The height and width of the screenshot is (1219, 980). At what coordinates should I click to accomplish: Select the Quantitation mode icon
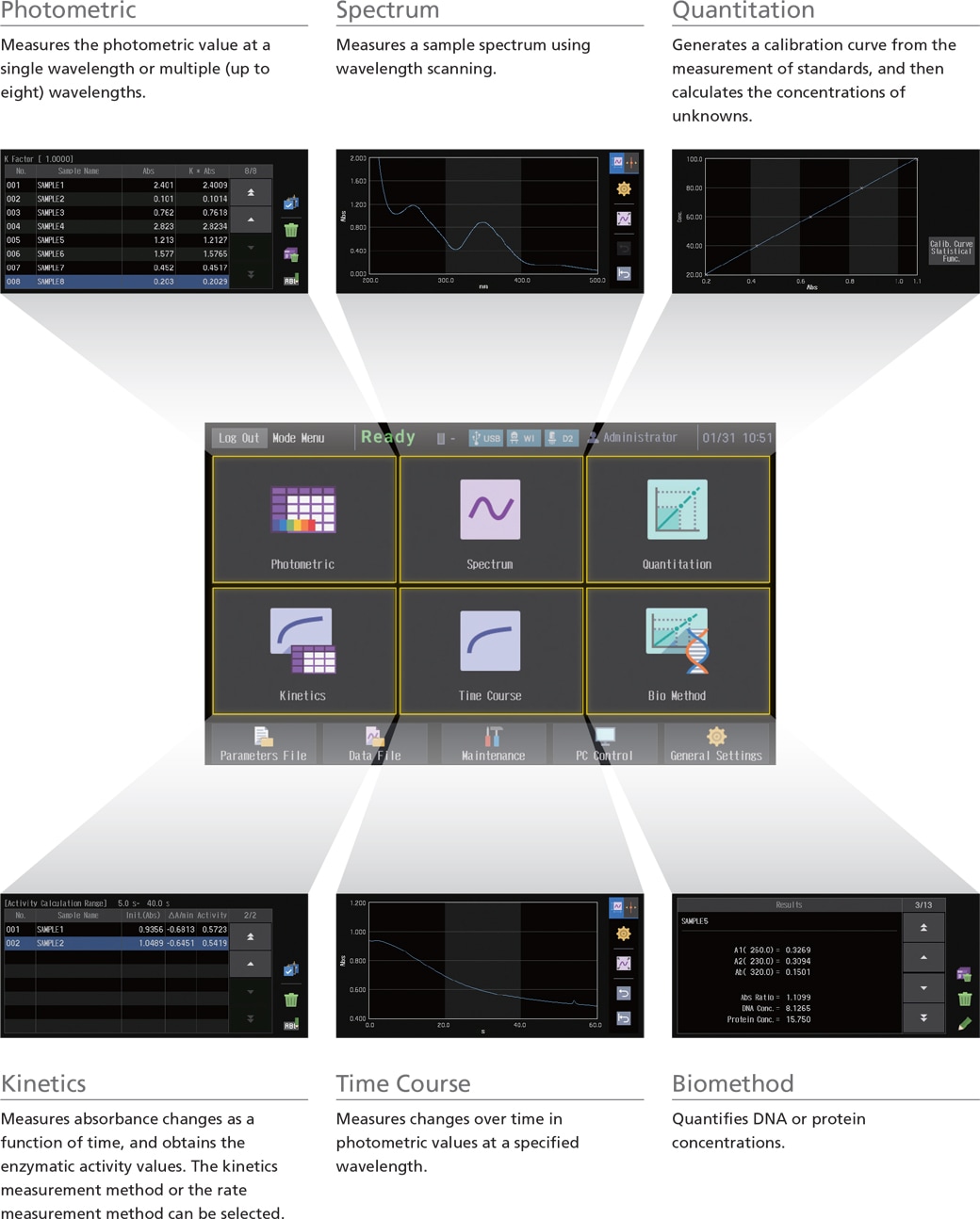tap(677, 519)
